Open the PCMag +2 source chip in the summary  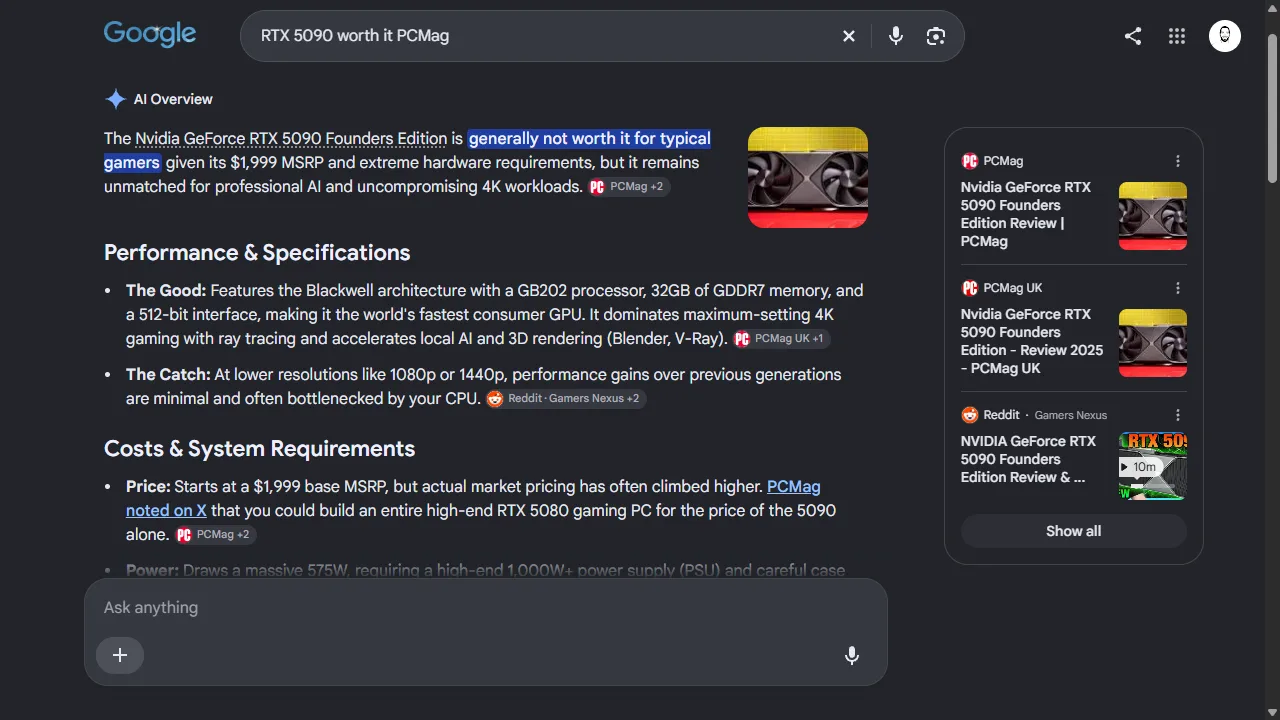[629, 187]
